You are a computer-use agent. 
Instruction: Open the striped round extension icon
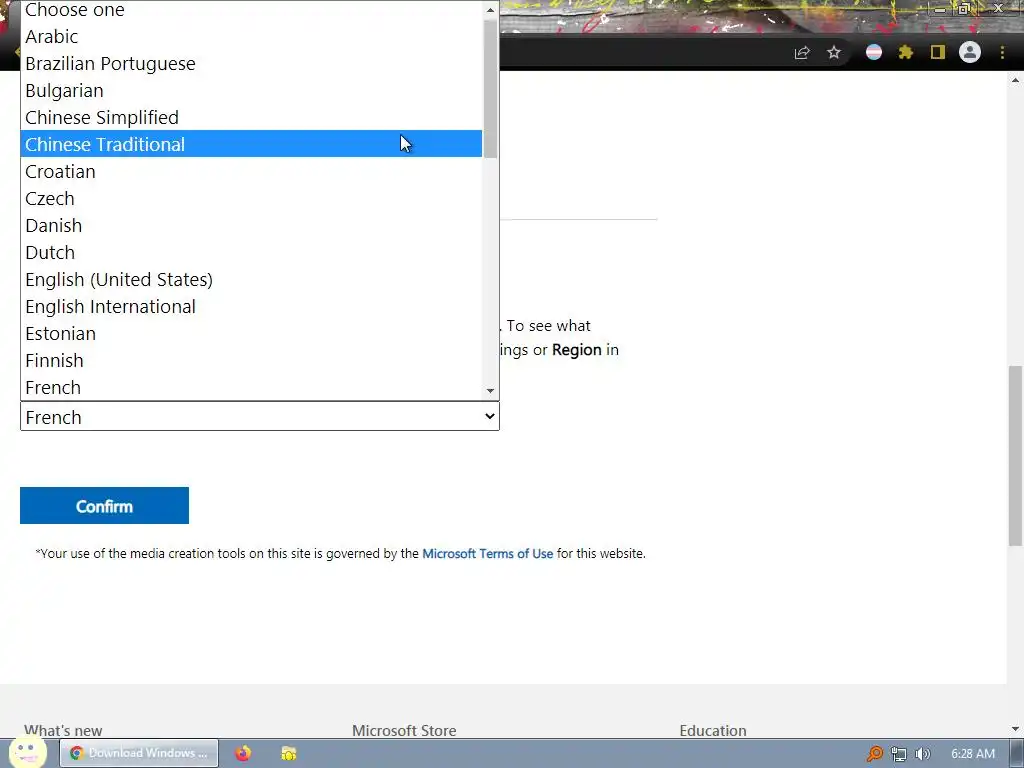click(874, 52)
